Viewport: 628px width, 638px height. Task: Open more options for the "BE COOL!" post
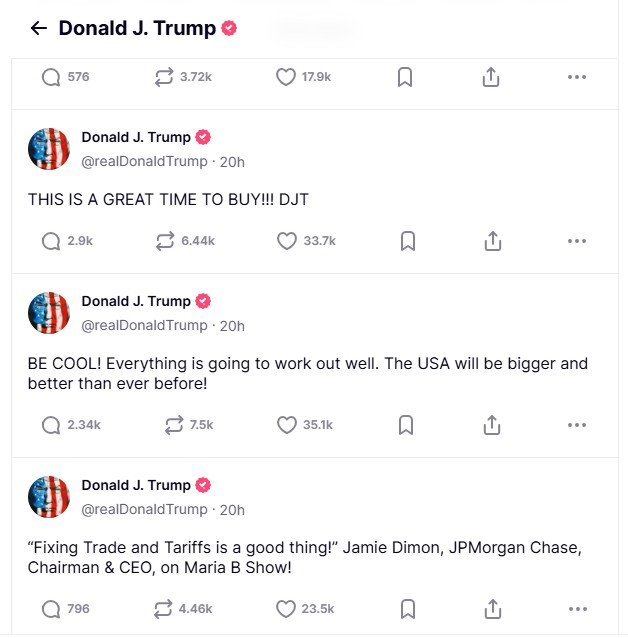[576, 425]
